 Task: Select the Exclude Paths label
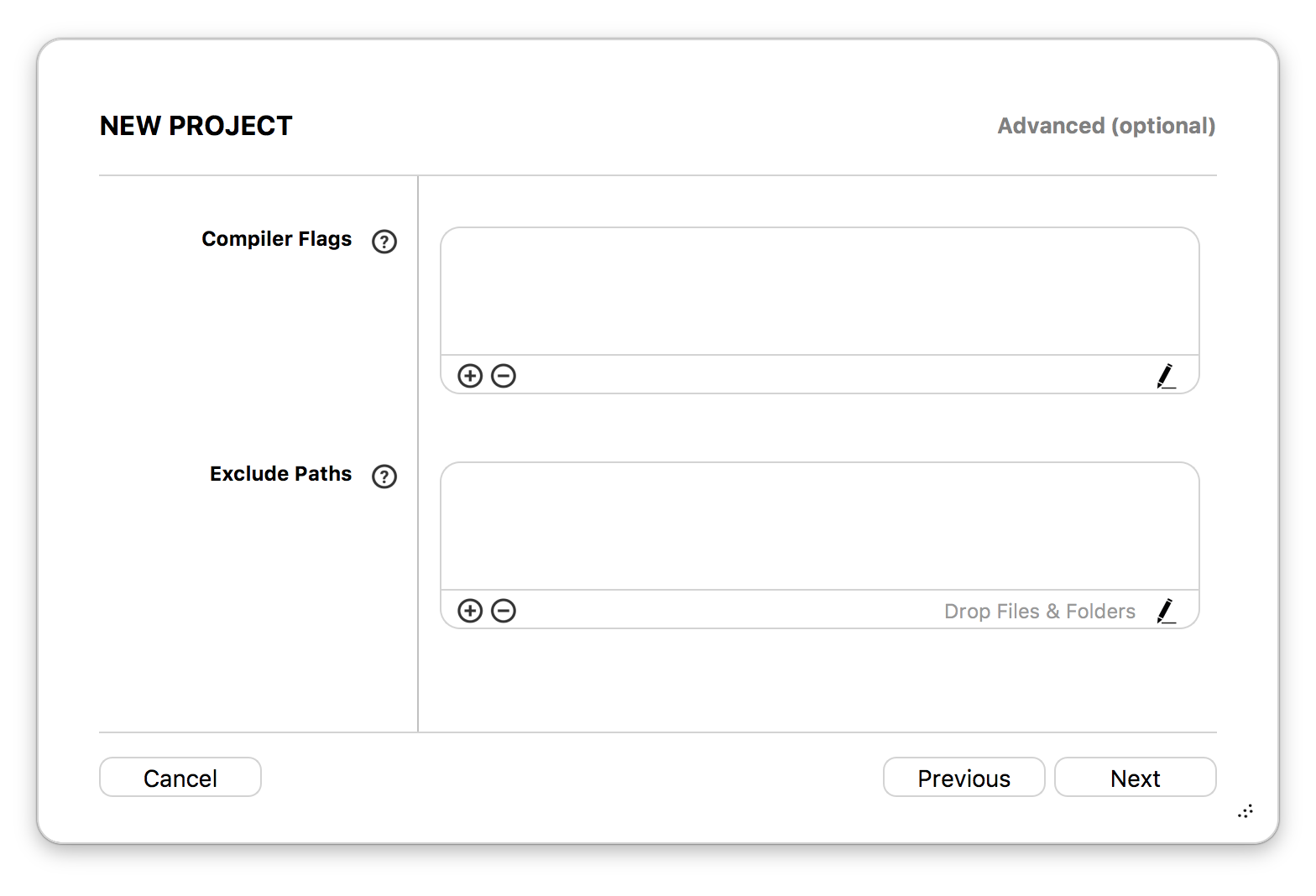(x=281, y=474)
